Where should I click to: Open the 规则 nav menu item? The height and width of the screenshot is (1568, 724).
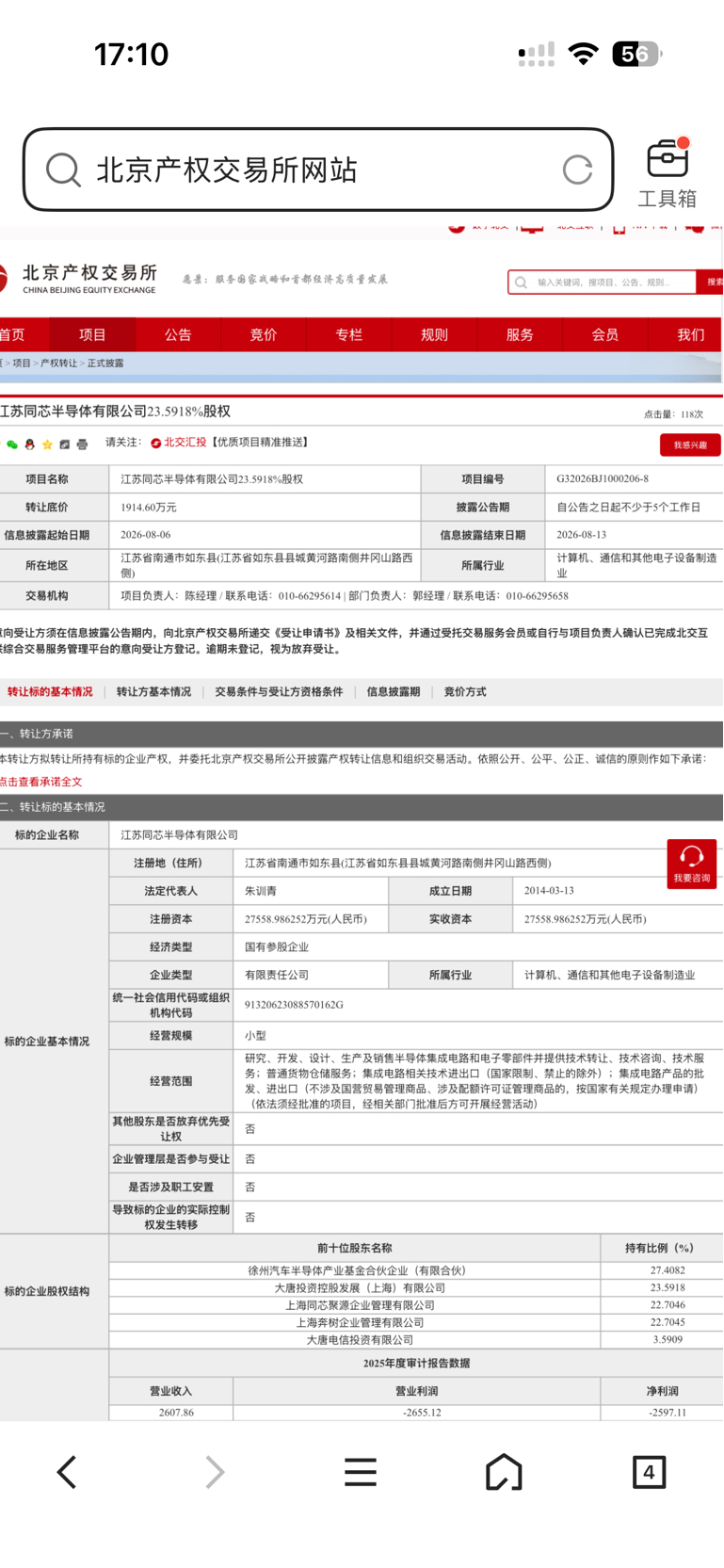(434, 335)
